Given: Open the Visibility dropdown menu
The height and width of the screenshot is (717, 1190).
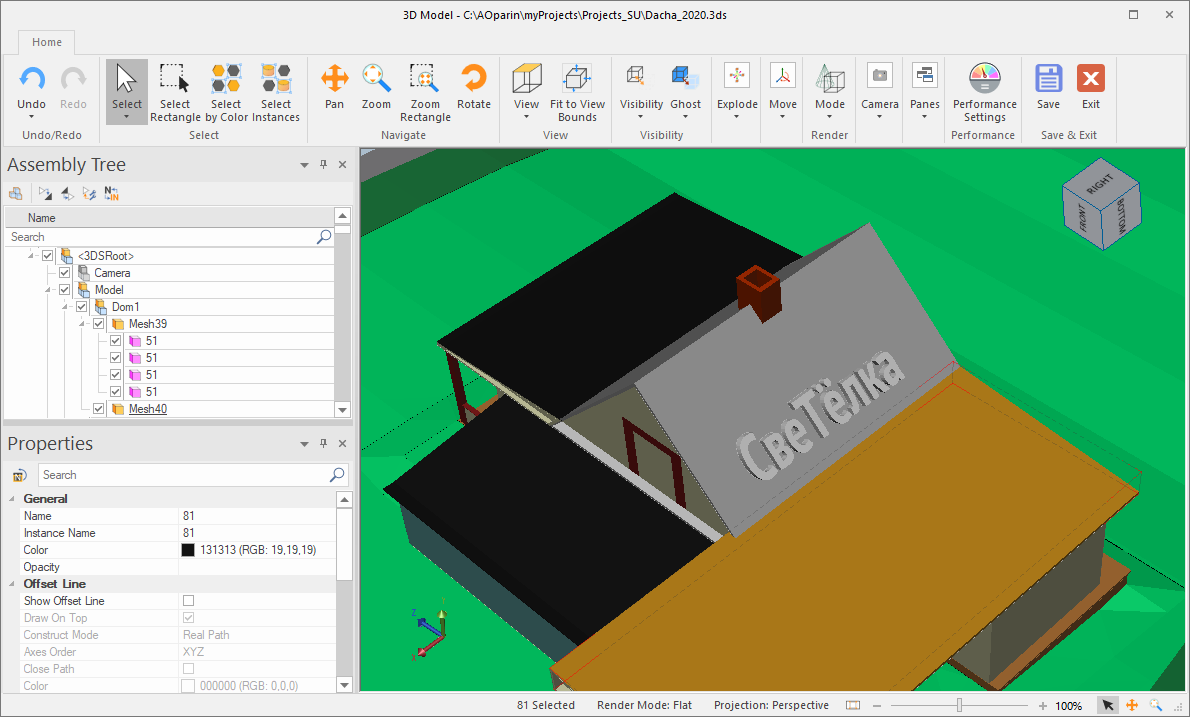Looking at the screenshot, I should (641, 116).
